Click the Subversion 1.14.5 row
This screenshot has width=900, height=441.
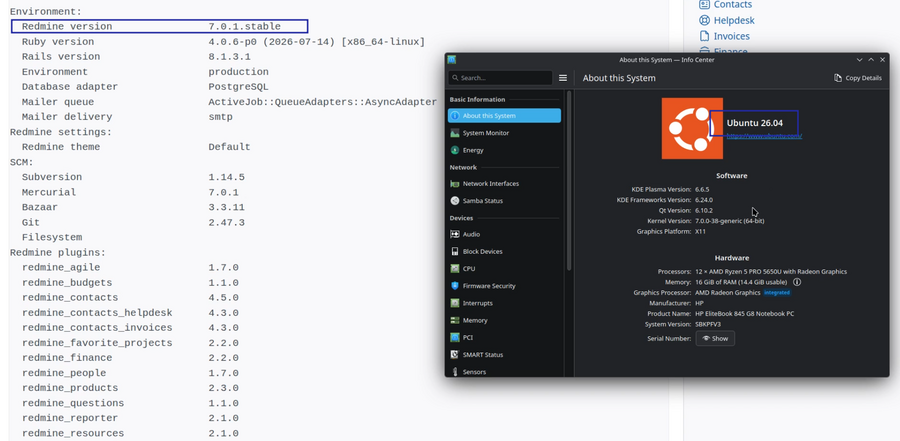[133, 177]
